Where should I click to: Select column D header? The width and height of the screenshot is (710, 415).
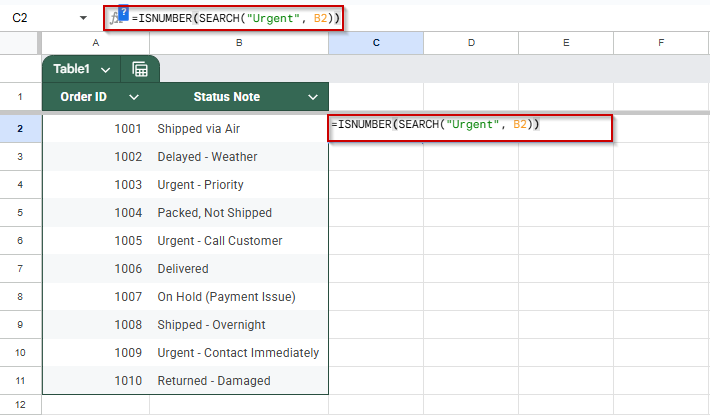coord(471,43)
